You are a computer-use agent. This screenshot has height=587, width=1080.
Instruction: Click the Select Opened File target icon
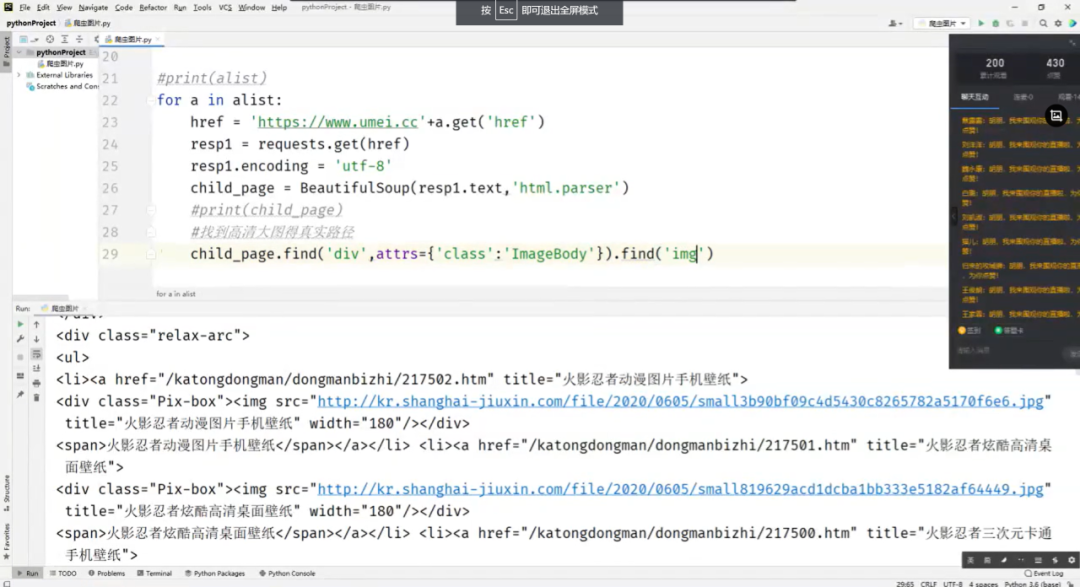tap(50, 39)
